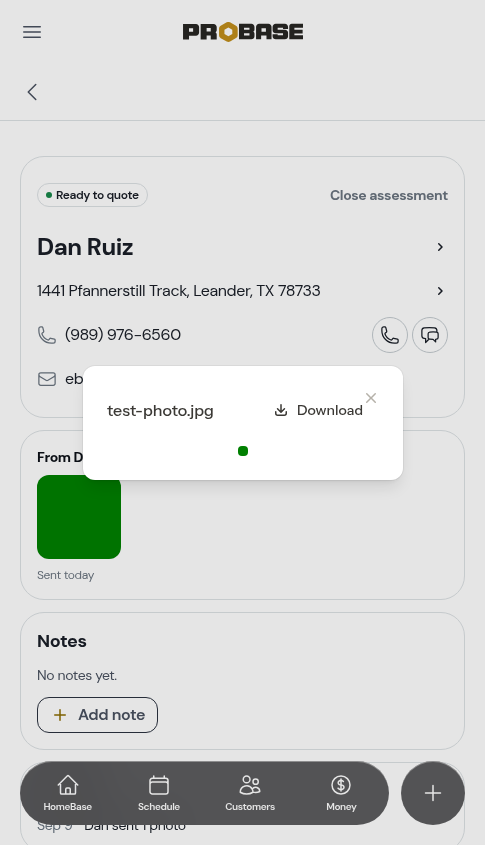This screenshot has width=500, height=845.
Task: Click the address 1441 Pfannerstill Track
Action: pyautogui.click(x=178, y=291)
